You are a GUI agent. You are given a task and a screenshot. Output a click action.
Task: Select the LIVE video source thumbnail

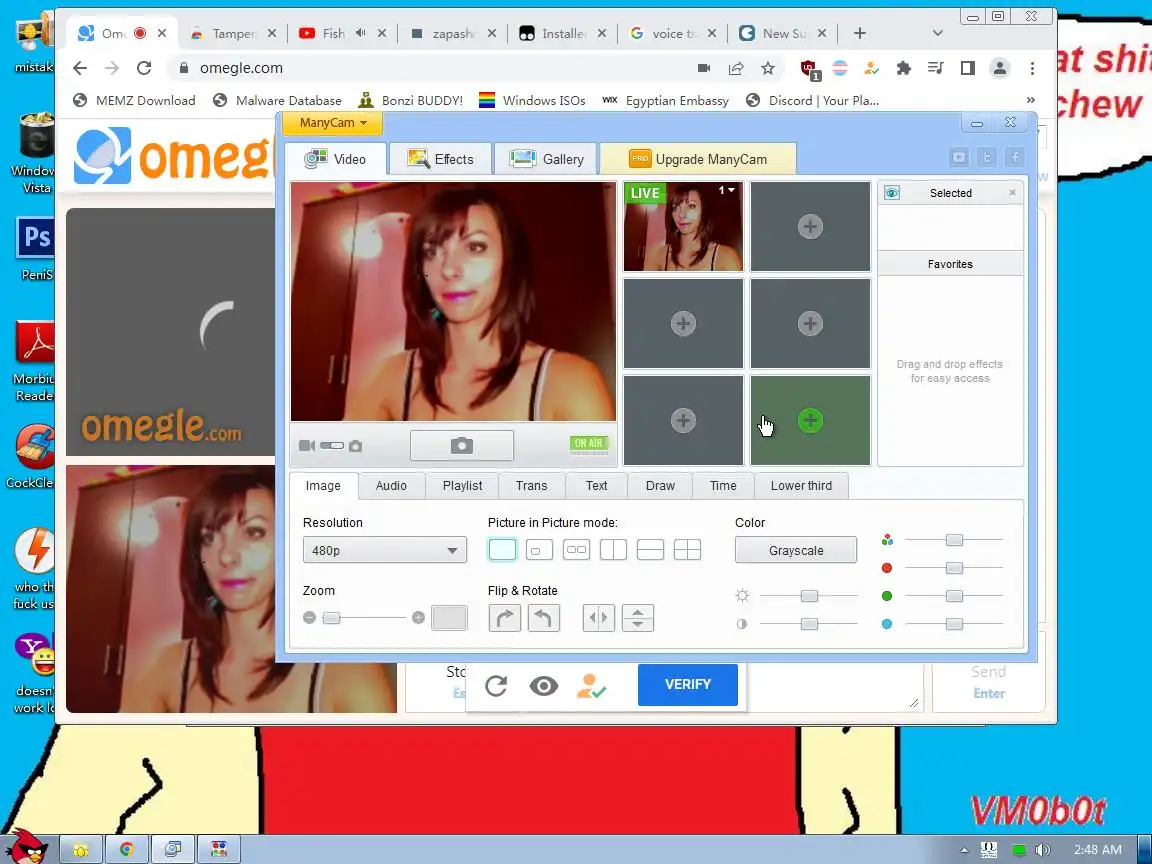(x=683, y=226)
